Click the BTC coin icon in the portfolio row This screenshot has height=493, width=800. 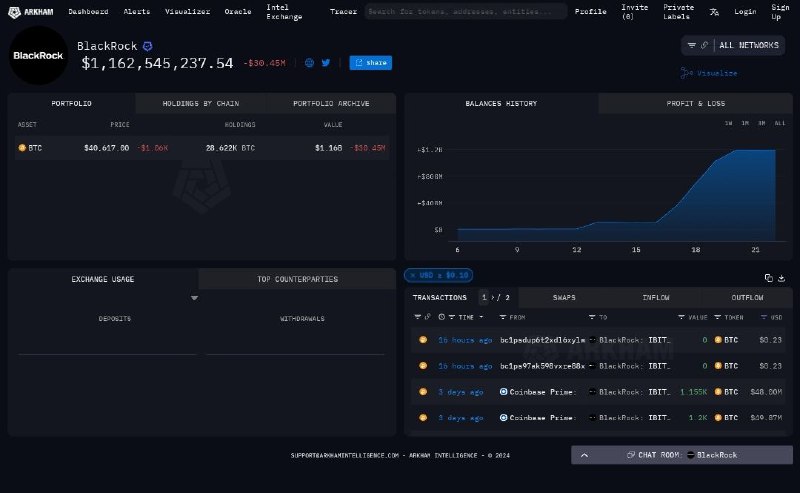(x=22, y=148)
